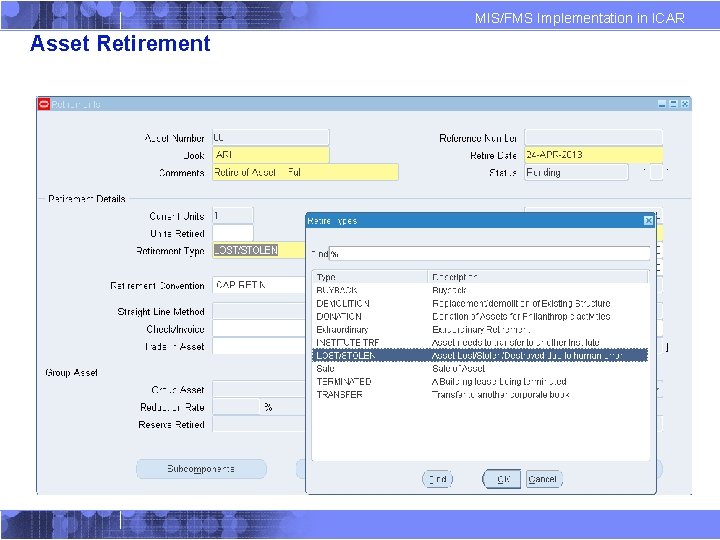
Task: Click the Straight Line Method field
Action: point(258,311)
